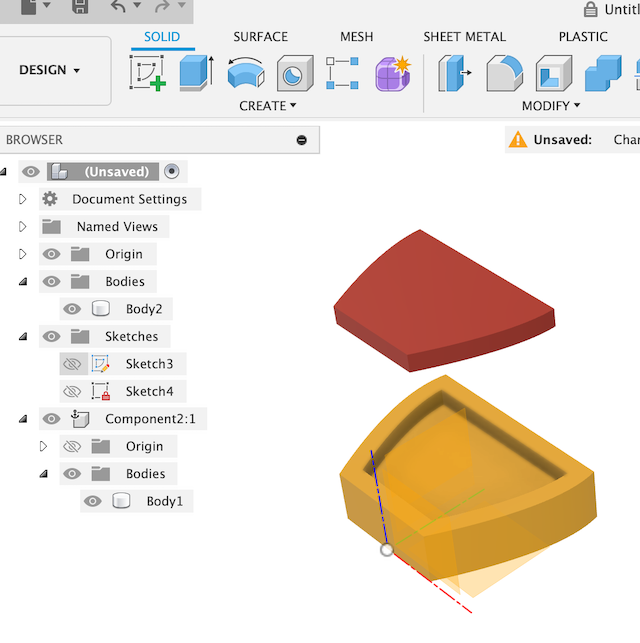
Task: Hide Body2 using its eye icon
Action: click(x=72, y=309)
